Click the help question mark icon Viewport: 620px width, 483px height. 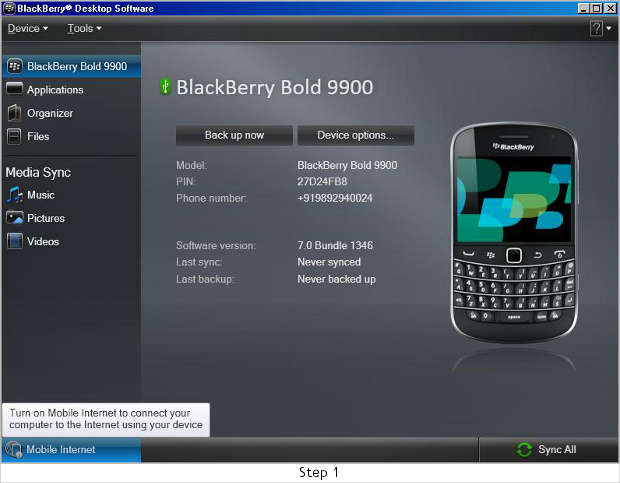(x=596, y=28)
